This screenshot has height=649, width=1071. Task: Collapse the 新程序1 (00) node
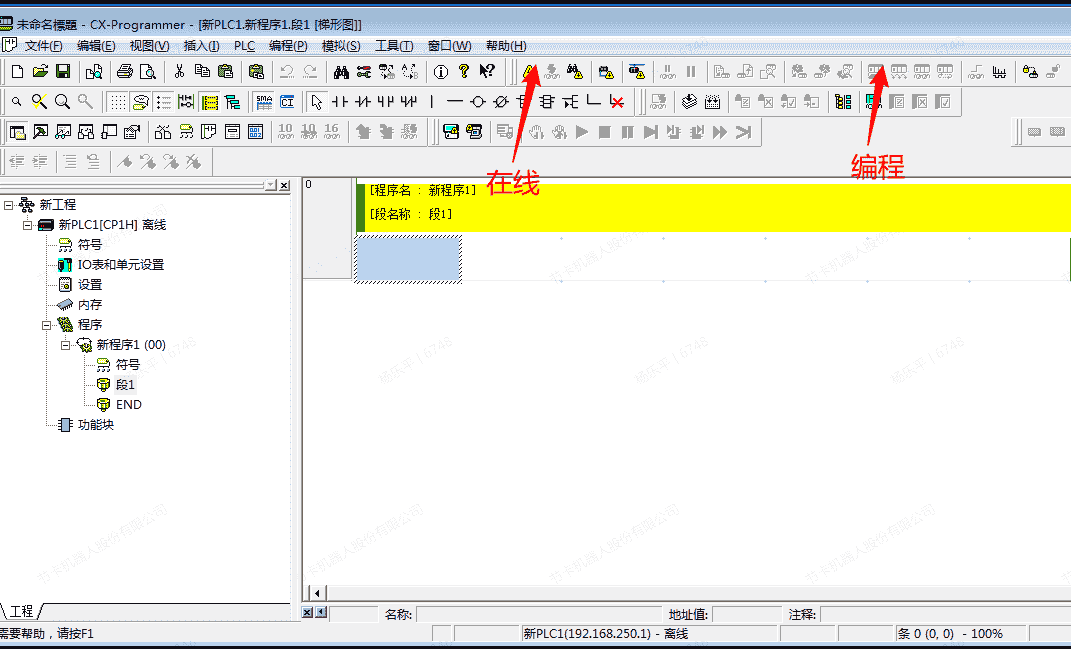66,345
